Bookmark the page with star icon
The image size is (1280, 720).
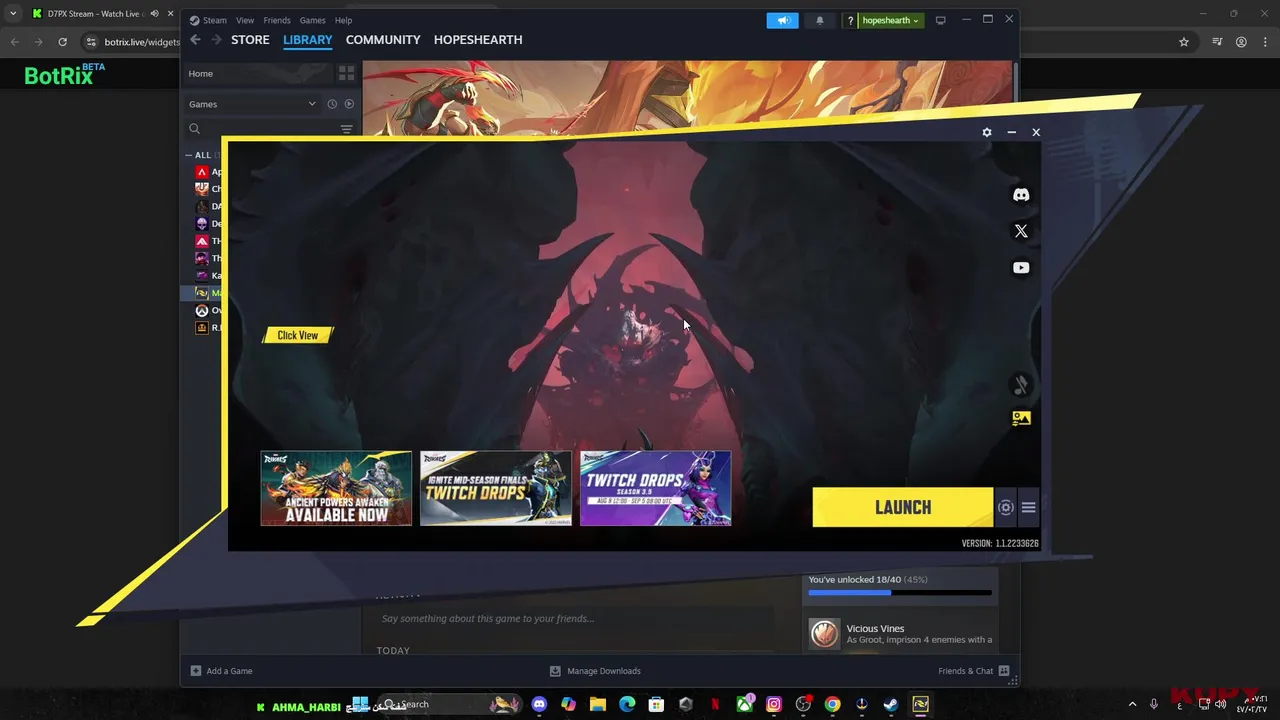[1184, 42]
